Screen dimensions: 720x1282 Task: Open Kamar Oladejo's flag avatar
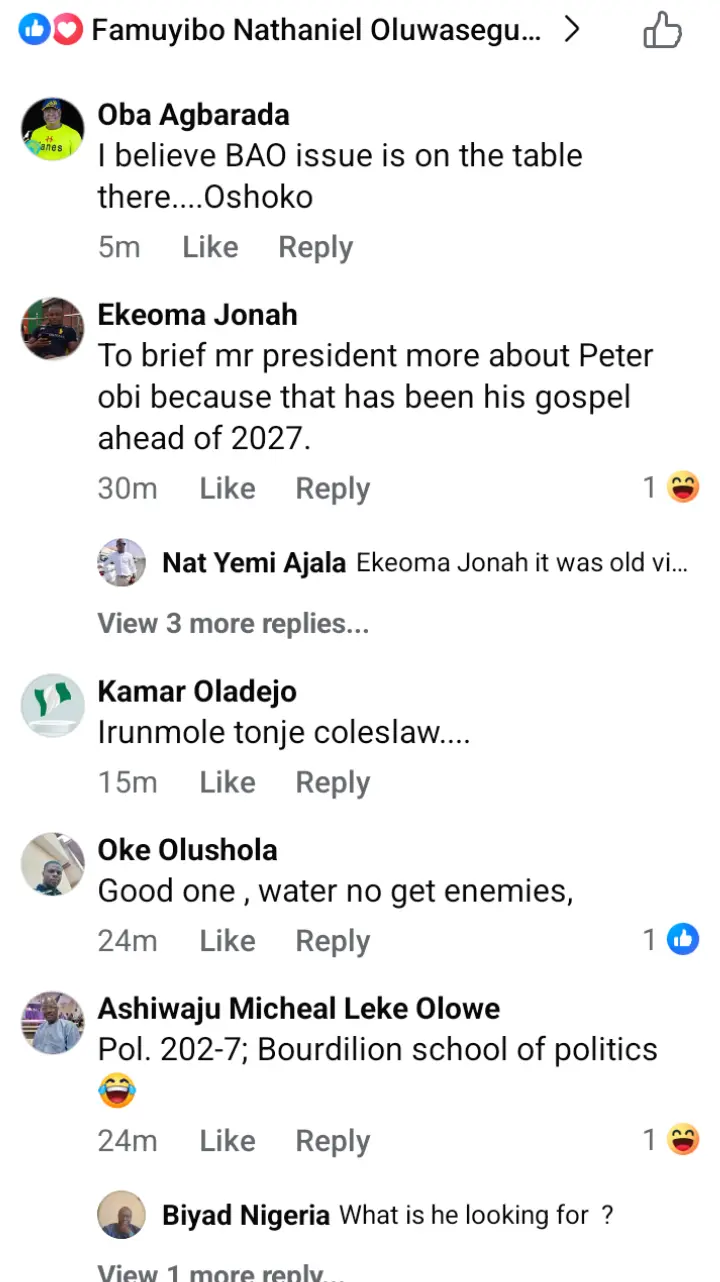pos(53,705)
